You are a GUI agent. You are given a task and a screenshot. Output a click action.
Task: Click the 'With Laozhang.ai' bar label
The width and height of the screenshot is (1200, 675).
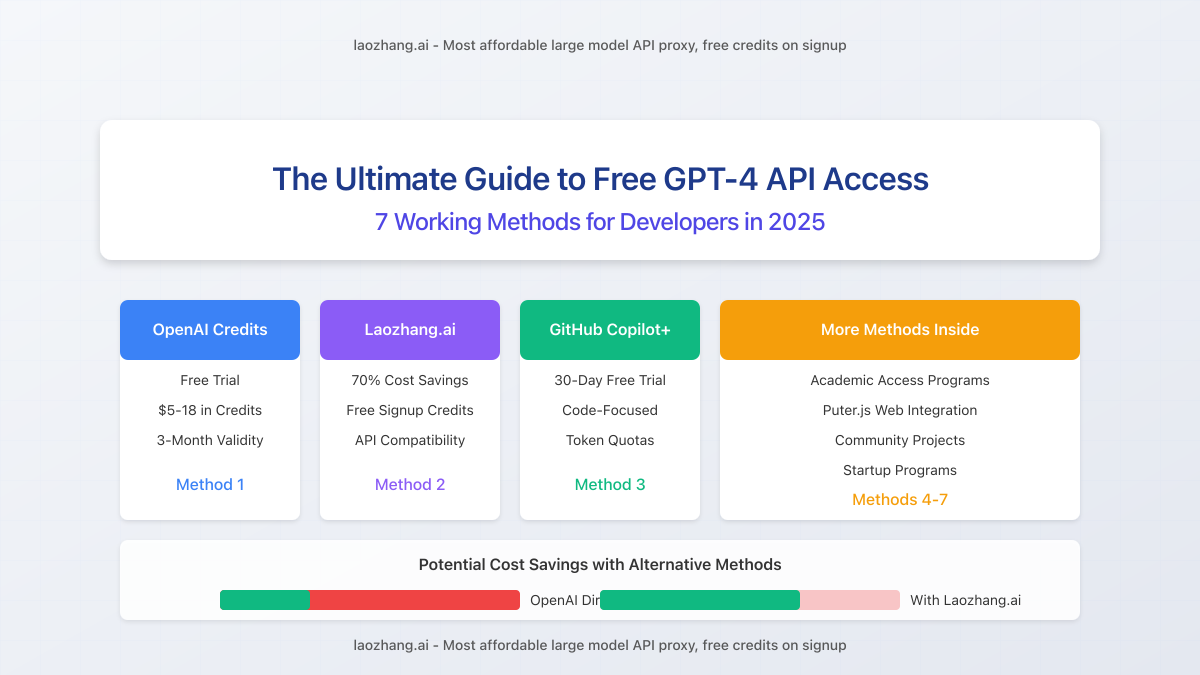tap(966, 601)
